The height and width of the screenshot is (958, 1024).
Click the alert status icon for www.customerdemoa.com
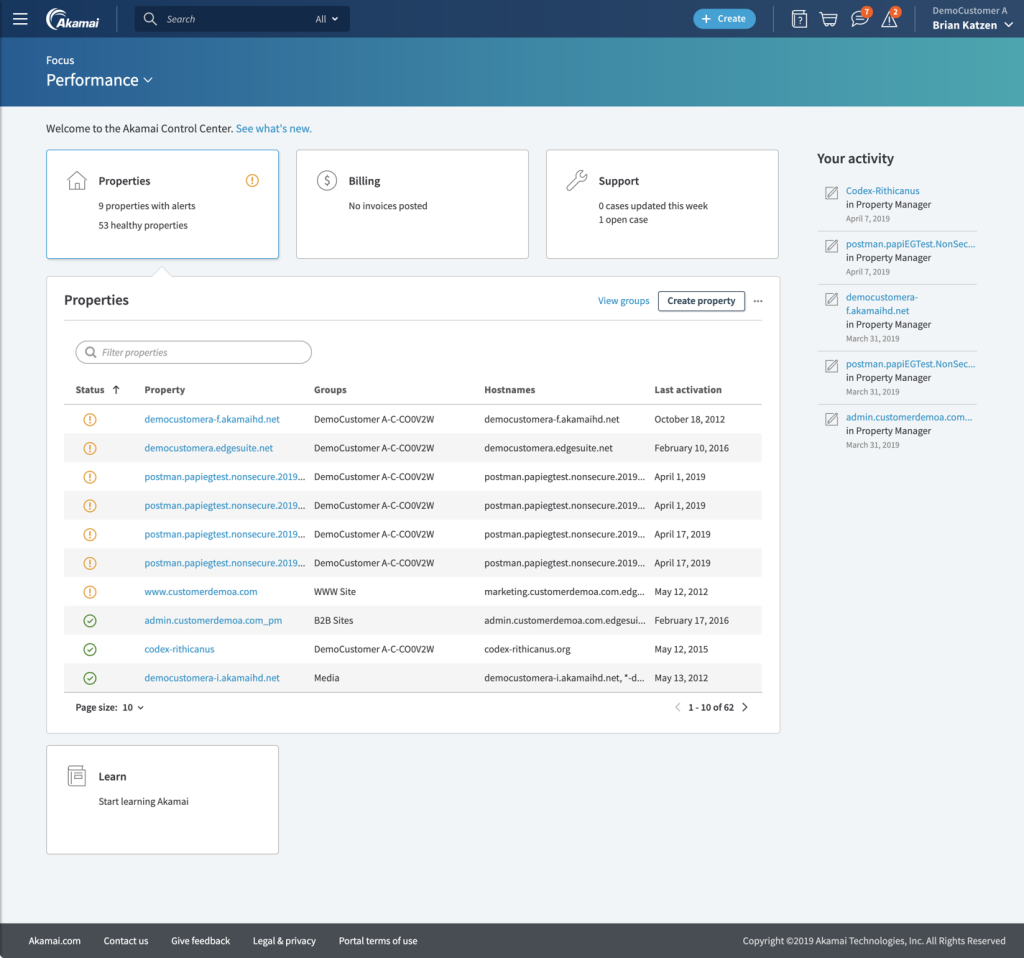tap(90, 592)
